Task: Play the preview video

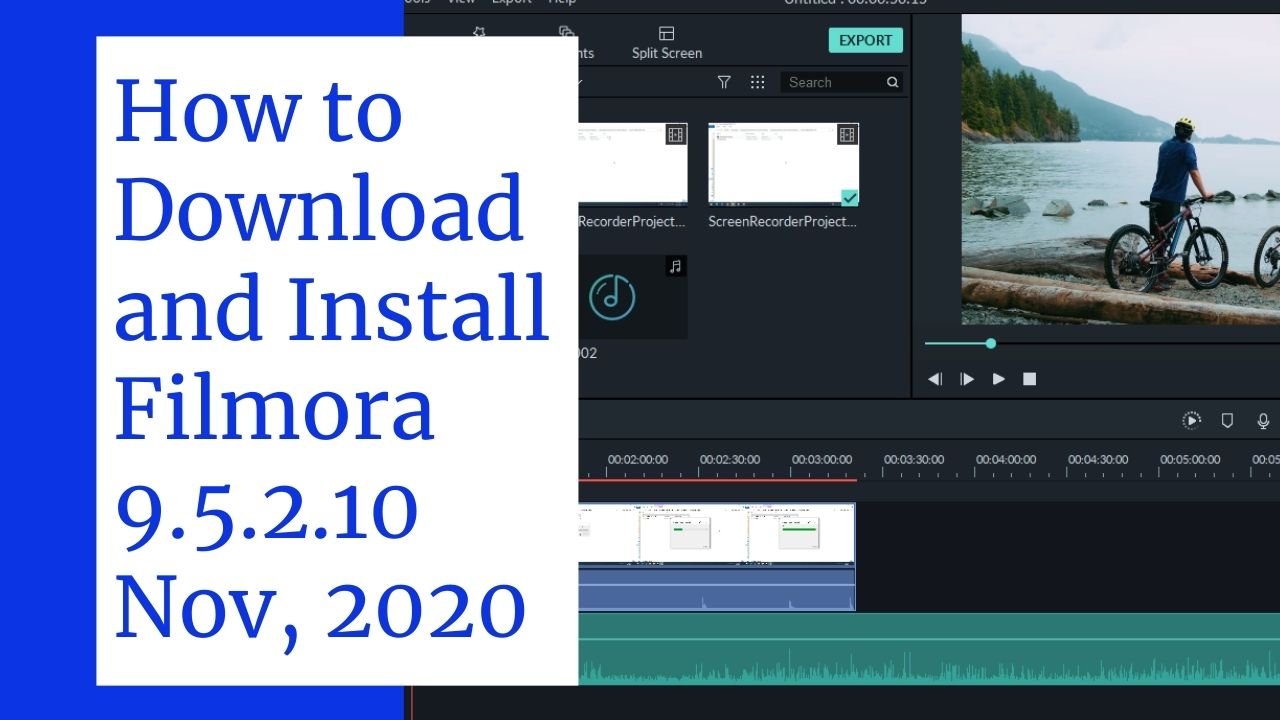Action: [x=998, y=379]
